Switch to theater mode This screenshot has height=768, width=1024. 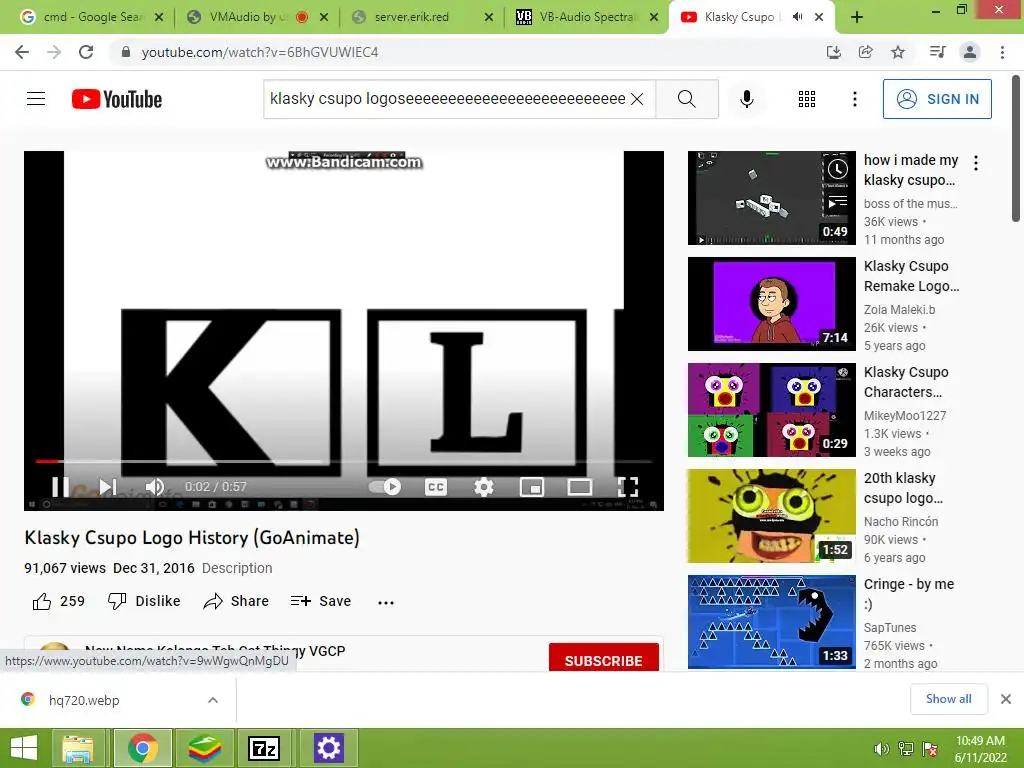579,487
